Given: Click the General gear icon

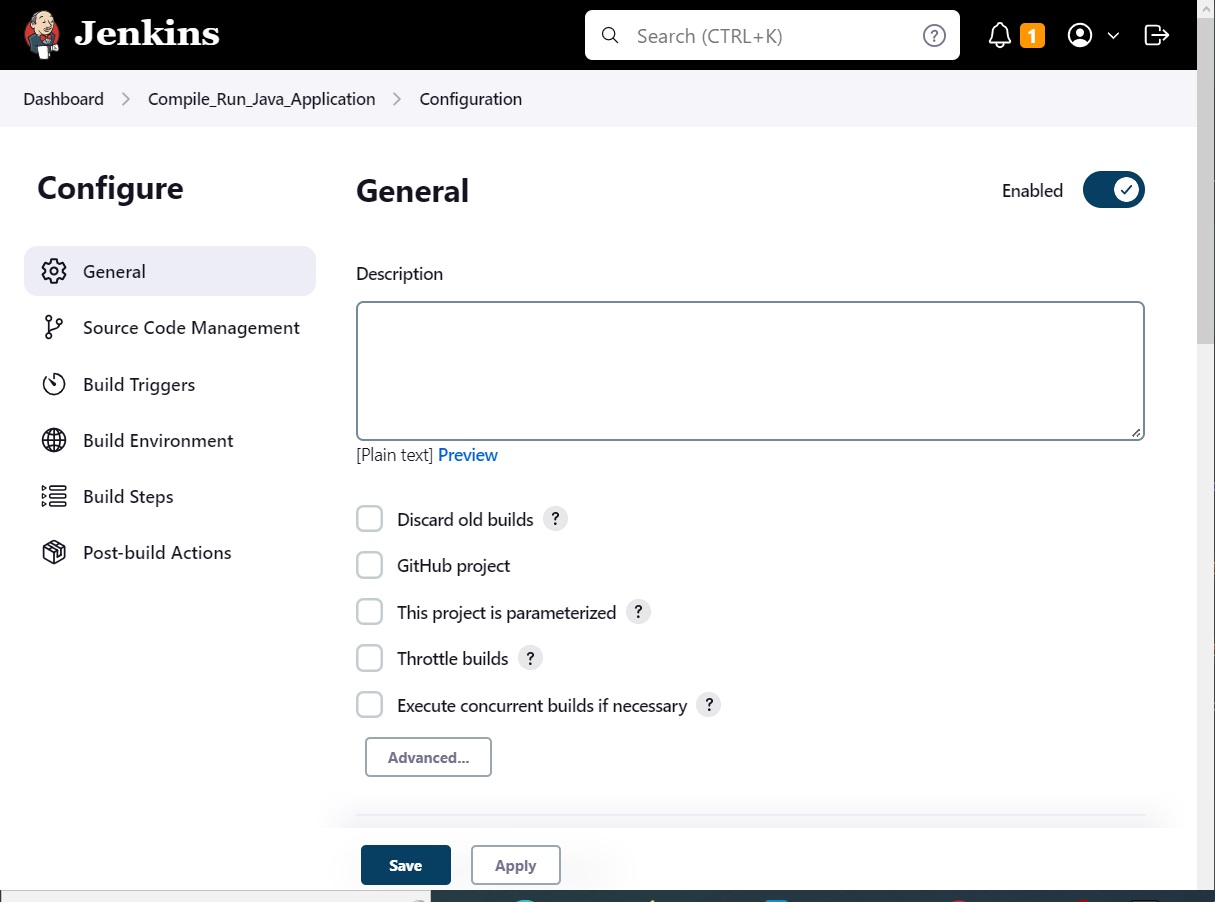Looking at the screenshot, I should click(54, 271).
